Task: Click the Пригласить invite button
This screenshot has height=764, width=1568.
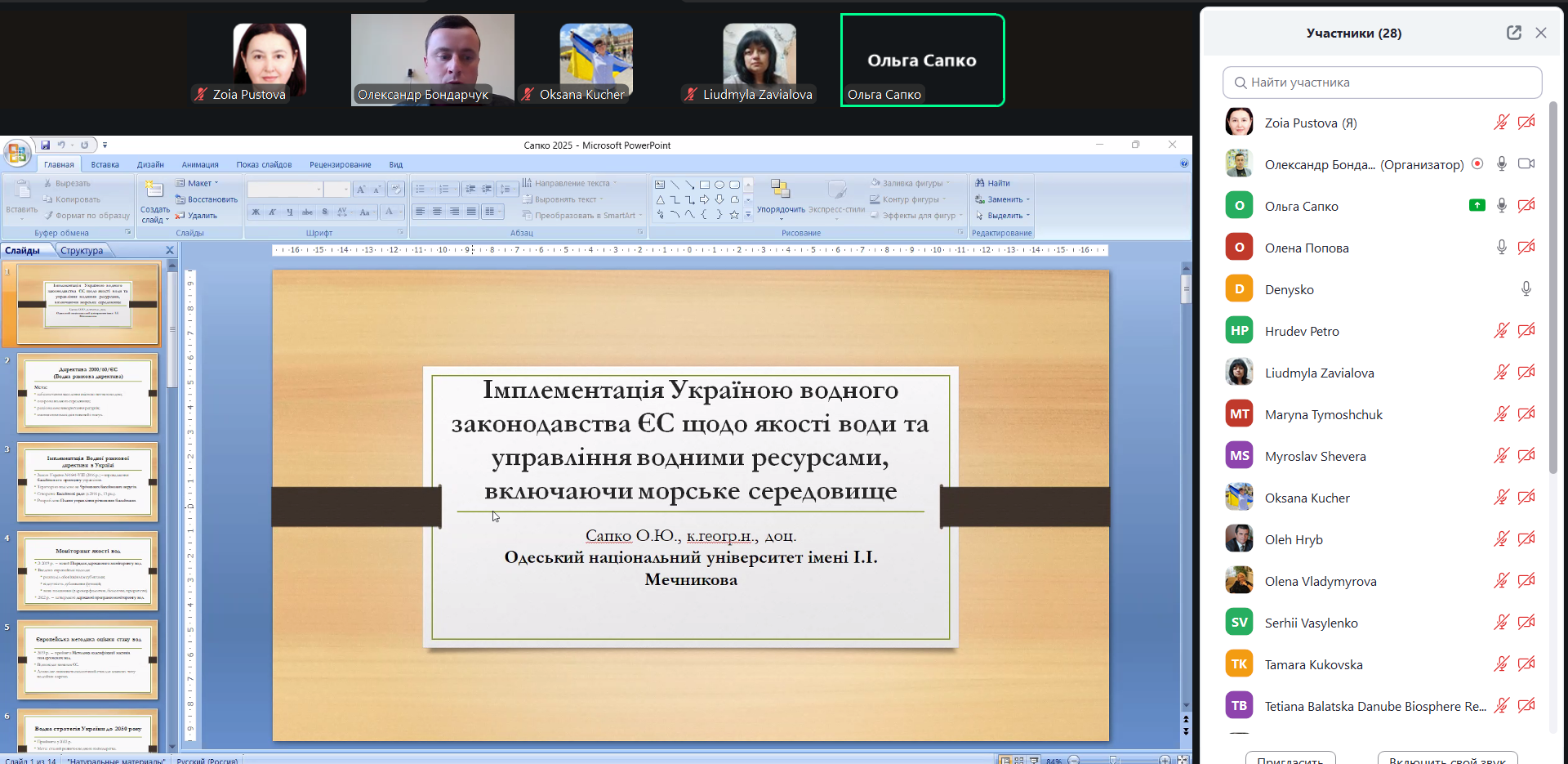Action: pyautogui.click(x=1290, y=759)
